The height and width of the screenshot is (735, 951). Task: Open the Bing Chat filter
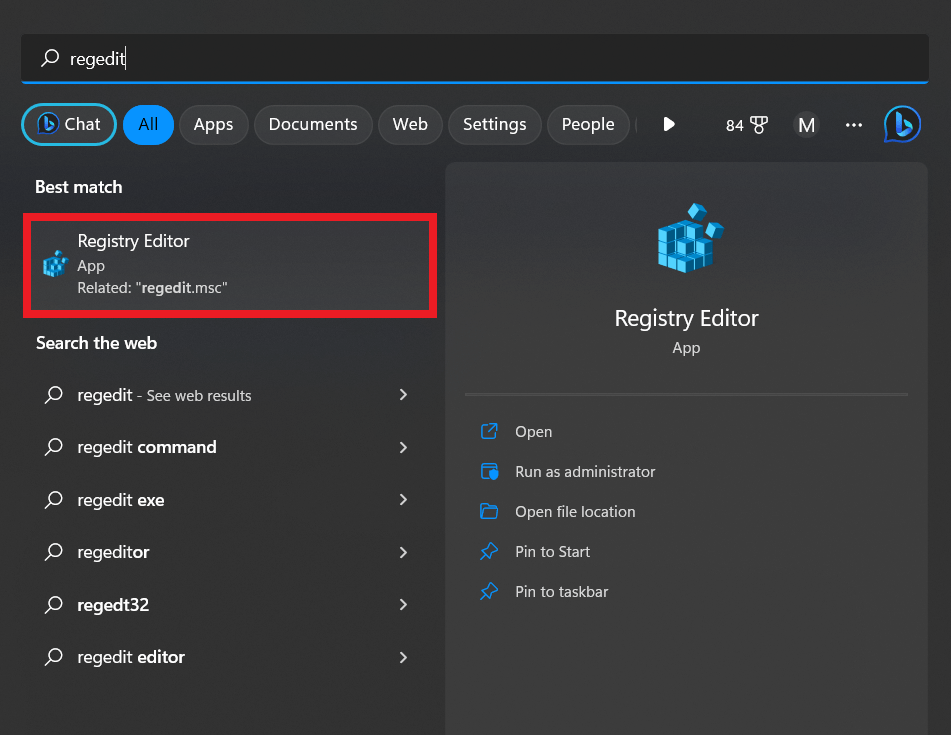[x=69, y=124]
